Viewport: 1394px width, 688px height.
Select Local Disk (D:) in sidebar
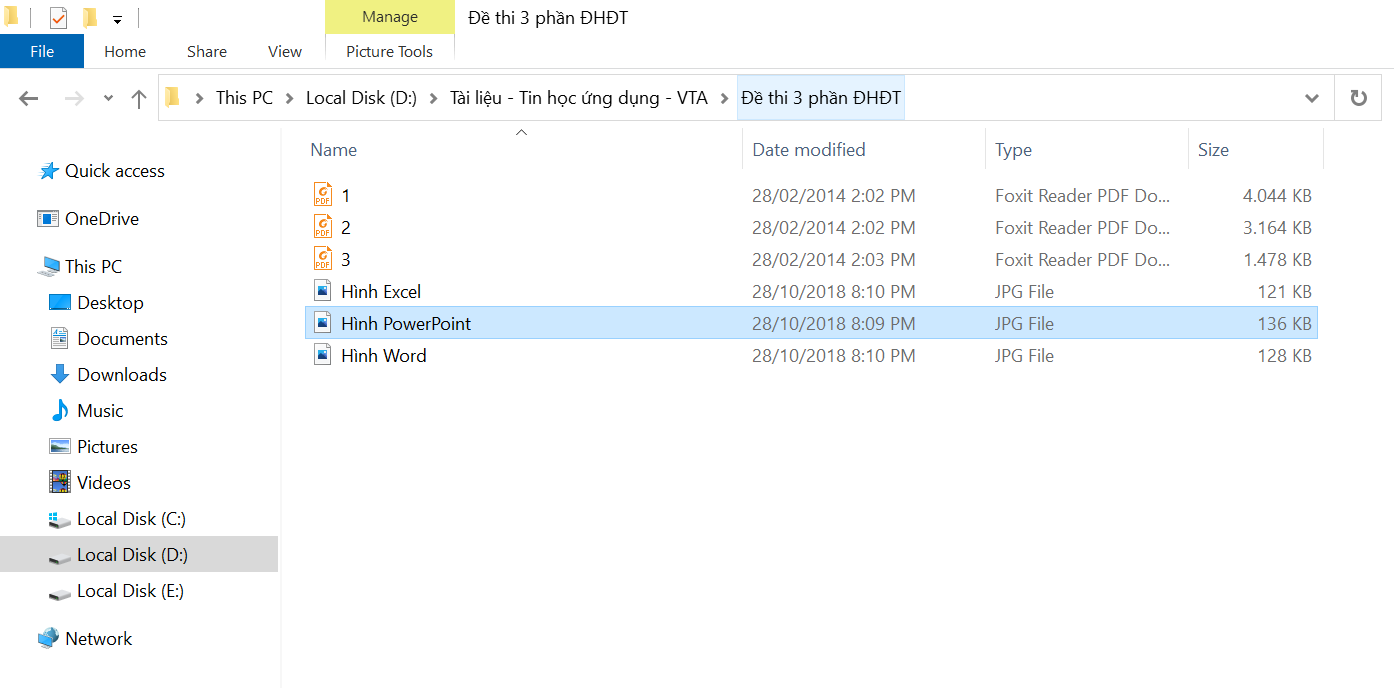(132, 555)
